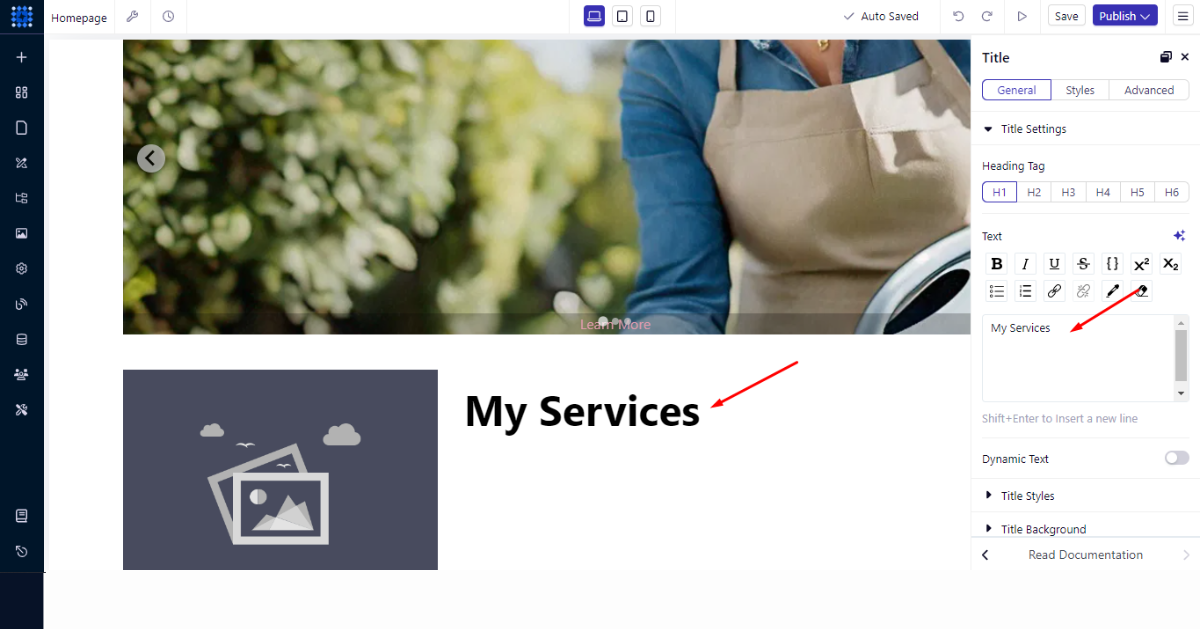The width and height of the screenshot is (1200, 630).
Task: Switch to the Styles tab
Action: click(x=1080, y=90)
